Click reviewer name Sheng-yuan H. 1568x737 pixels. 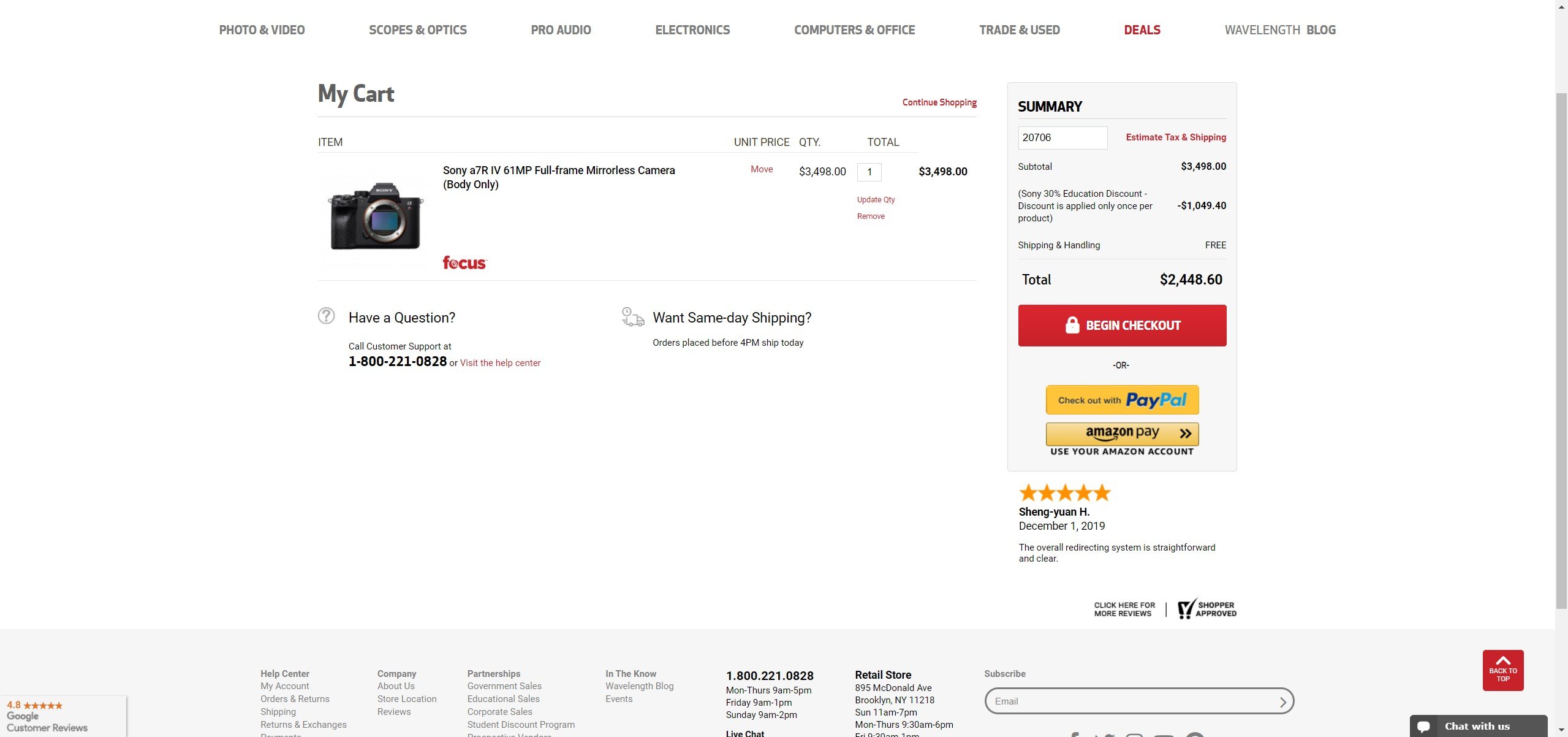[x=1054, y=512]
